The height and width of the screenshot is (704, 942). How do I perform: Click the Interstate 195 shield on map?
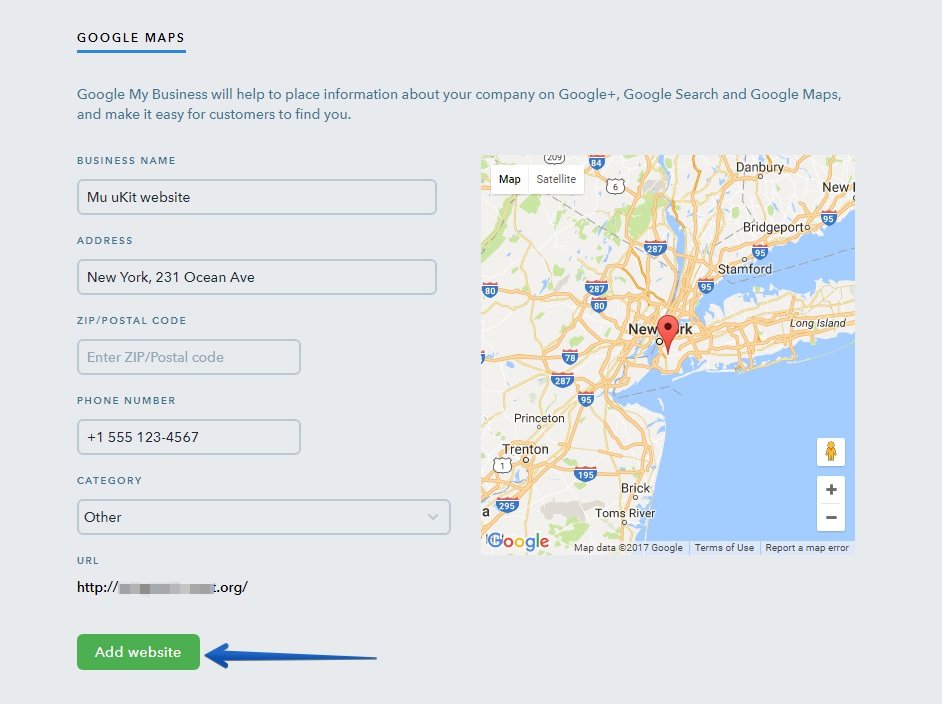tap(585, 474)
